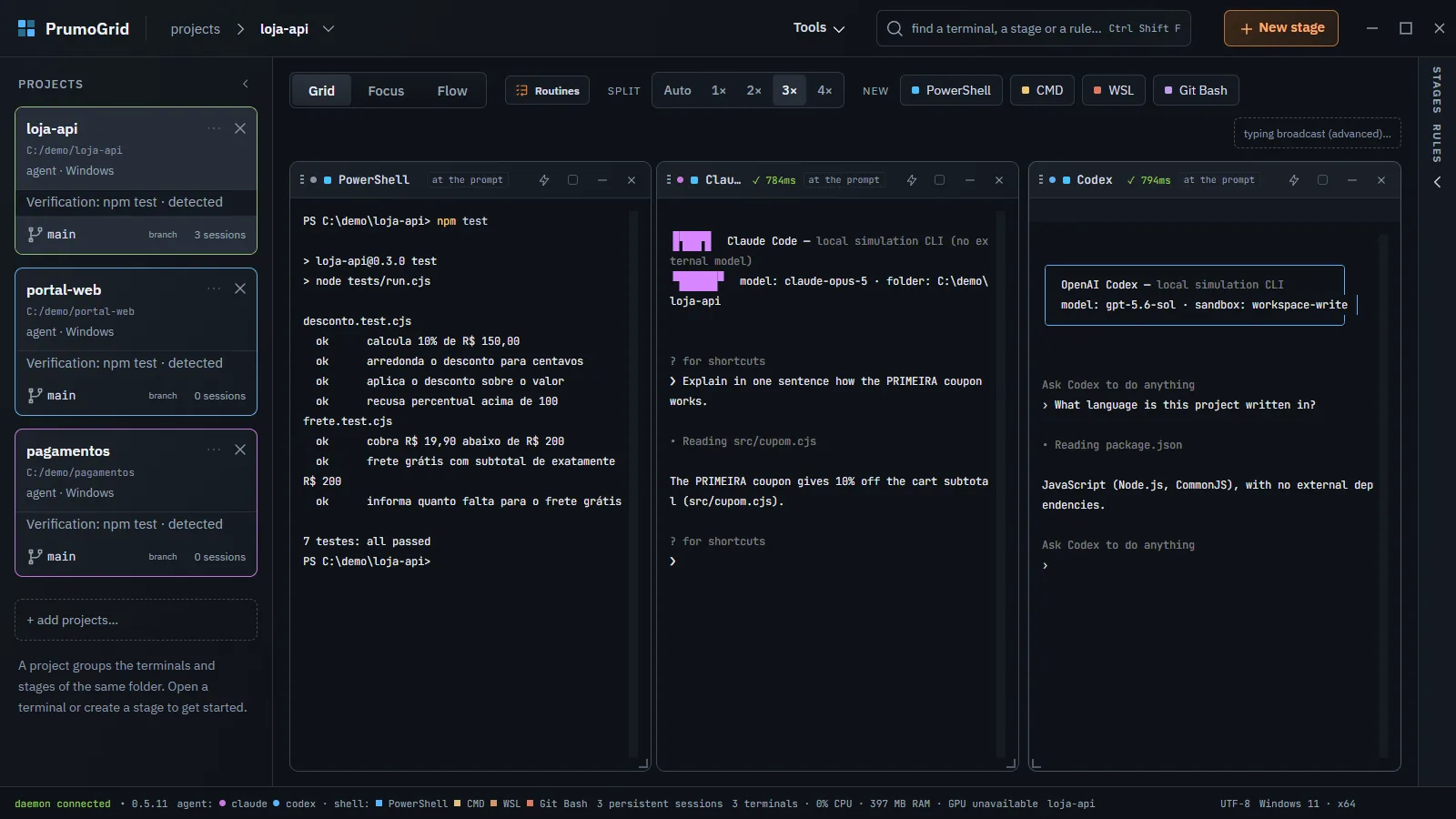Image resolution: width=1456 pixels, height=819 pixels.
Task: Set split to 1x columns
Action: click(719, 90)
